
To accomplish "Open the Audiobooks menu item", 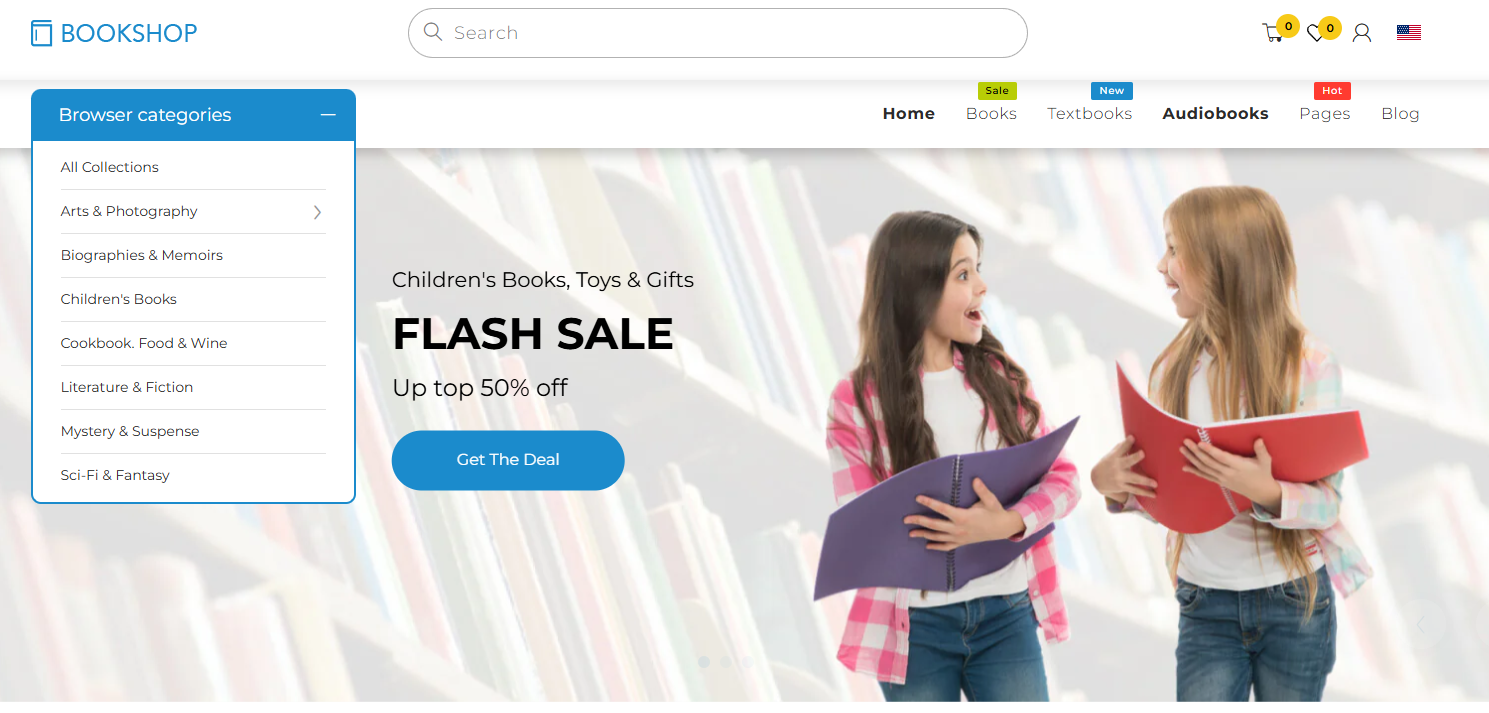I will (x=1215, y=114).
